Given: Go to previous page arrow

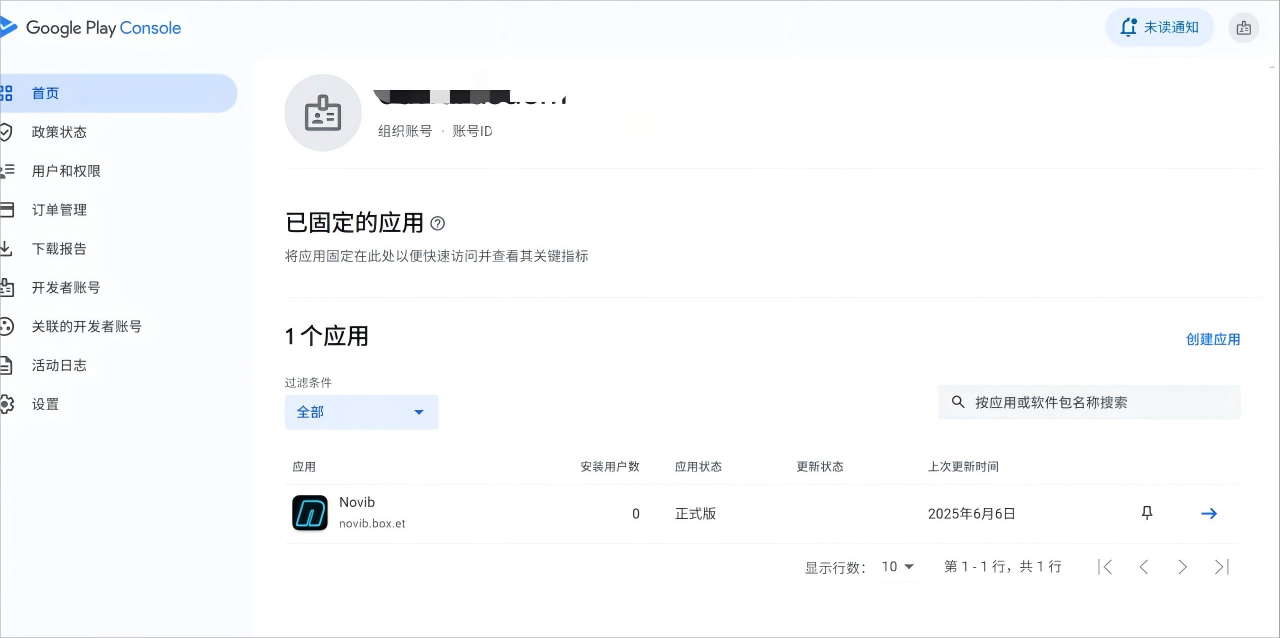Looking at the screenshot, I should 1144,567.
